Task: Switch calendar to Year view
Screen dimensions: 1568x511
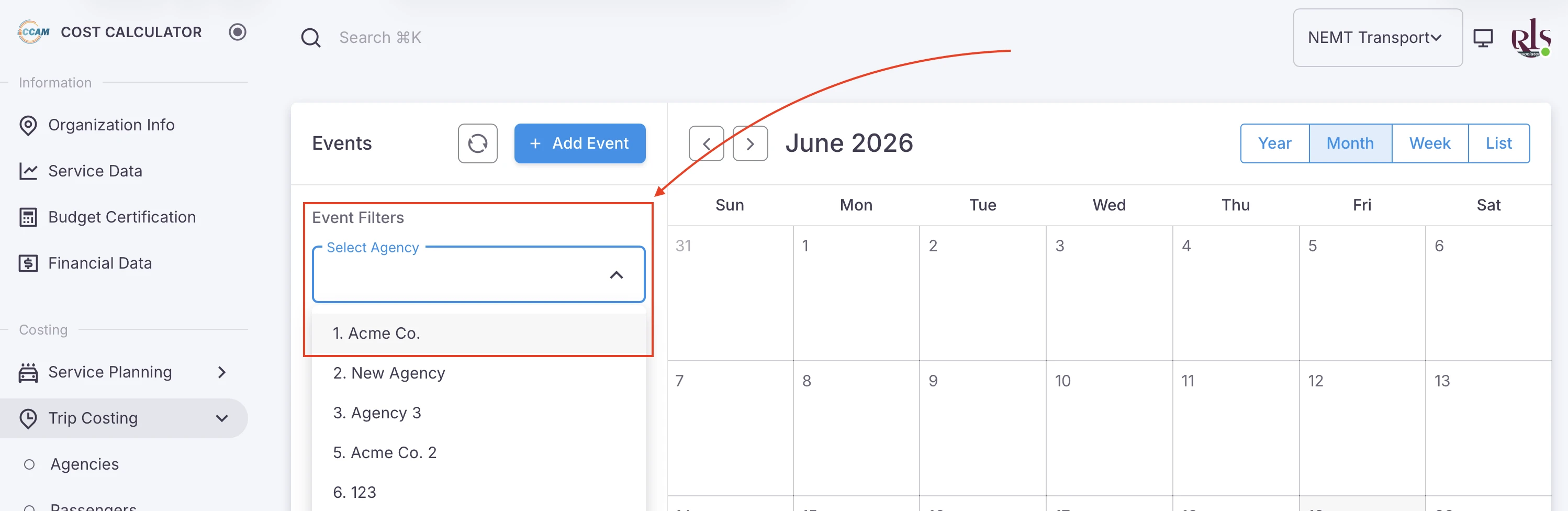Action: pyautogui.click(x=1274, y=144)
